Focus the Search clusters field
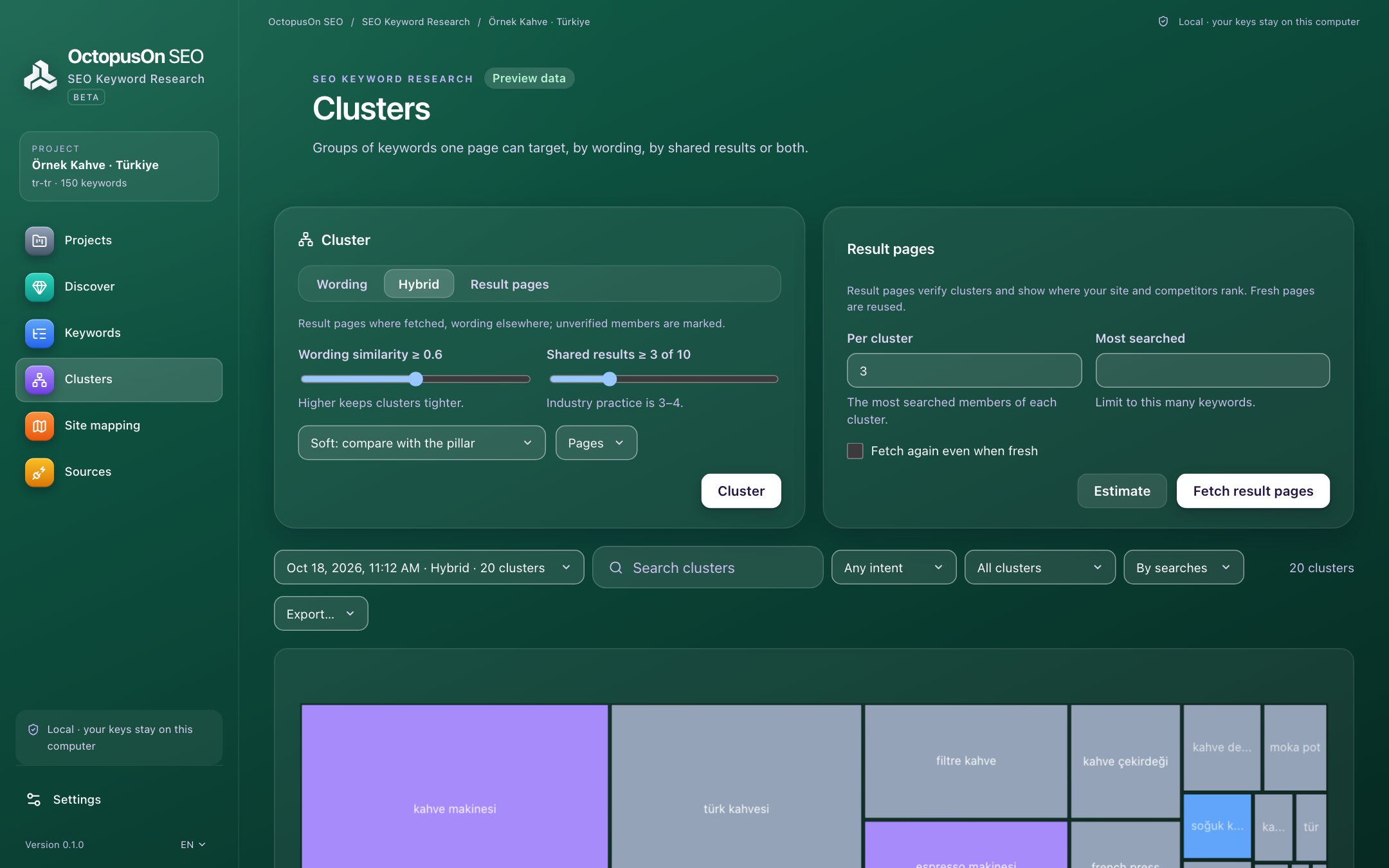1389x868 pixels. (707, 568)
